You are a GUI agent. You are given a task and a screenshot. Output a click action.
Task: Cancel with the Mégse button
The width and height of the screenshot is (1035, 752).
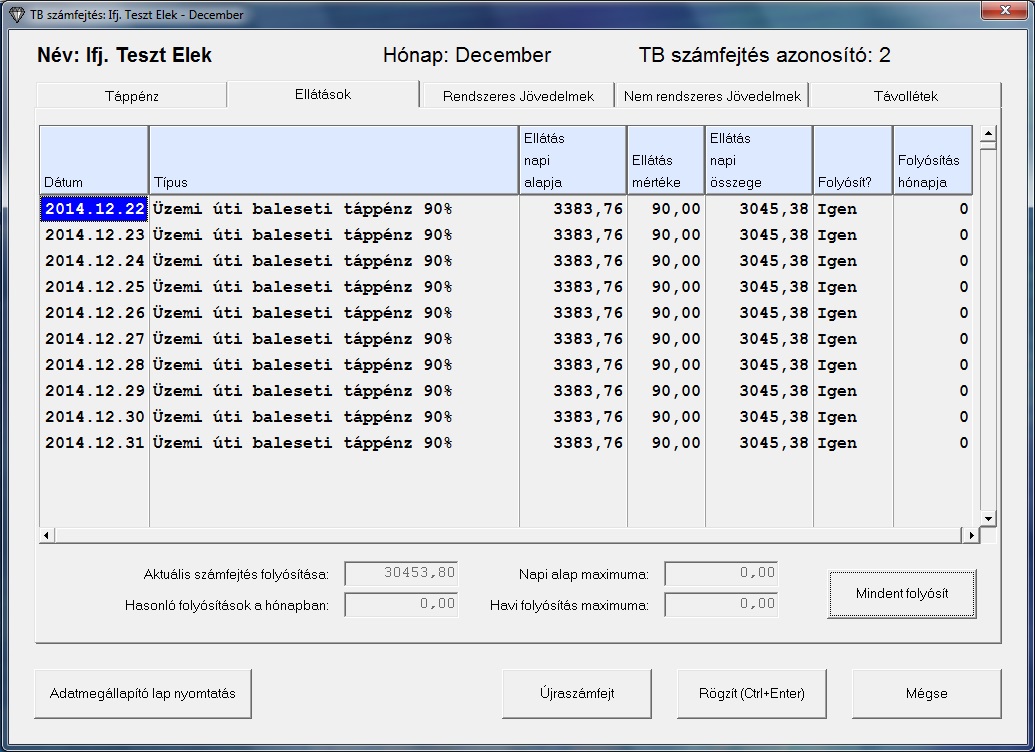(926, 693)
